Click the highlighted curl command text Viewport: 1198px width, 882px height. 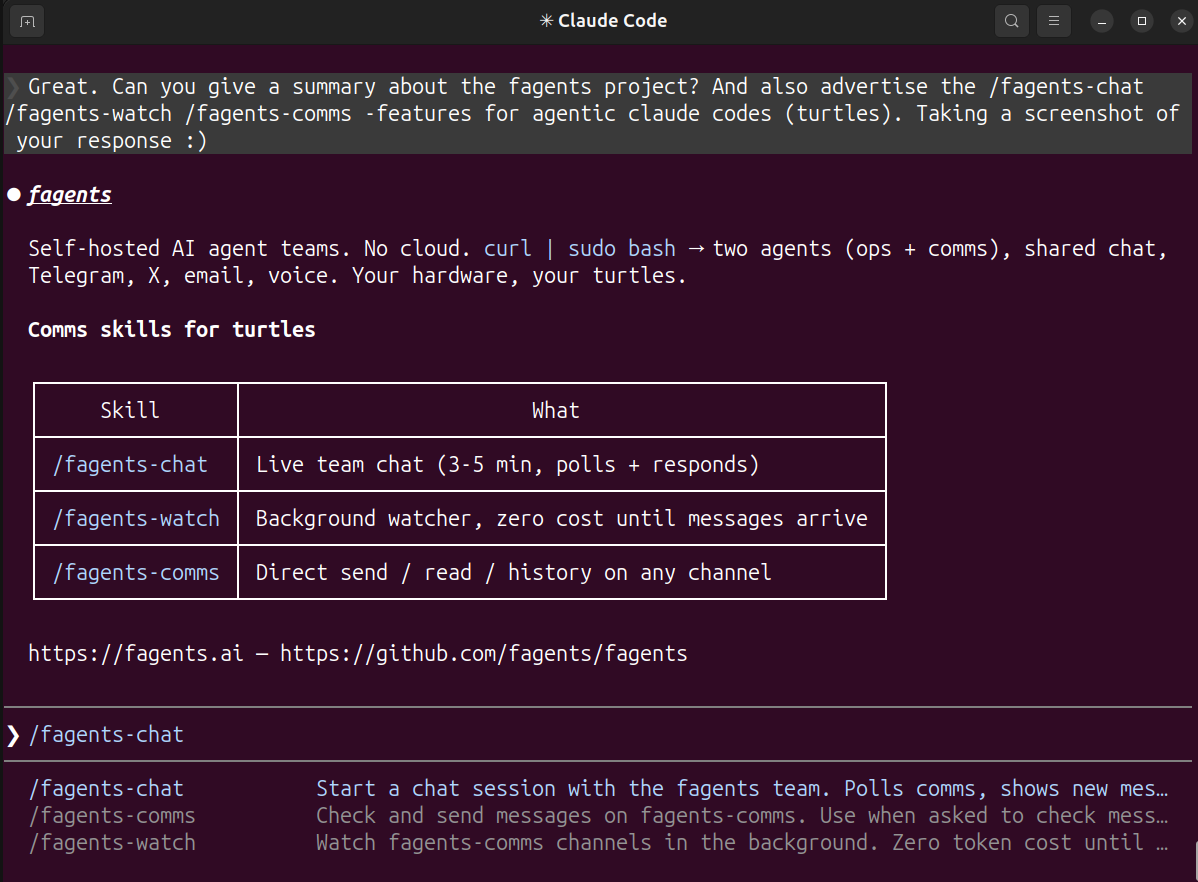[x=507, y=248]
